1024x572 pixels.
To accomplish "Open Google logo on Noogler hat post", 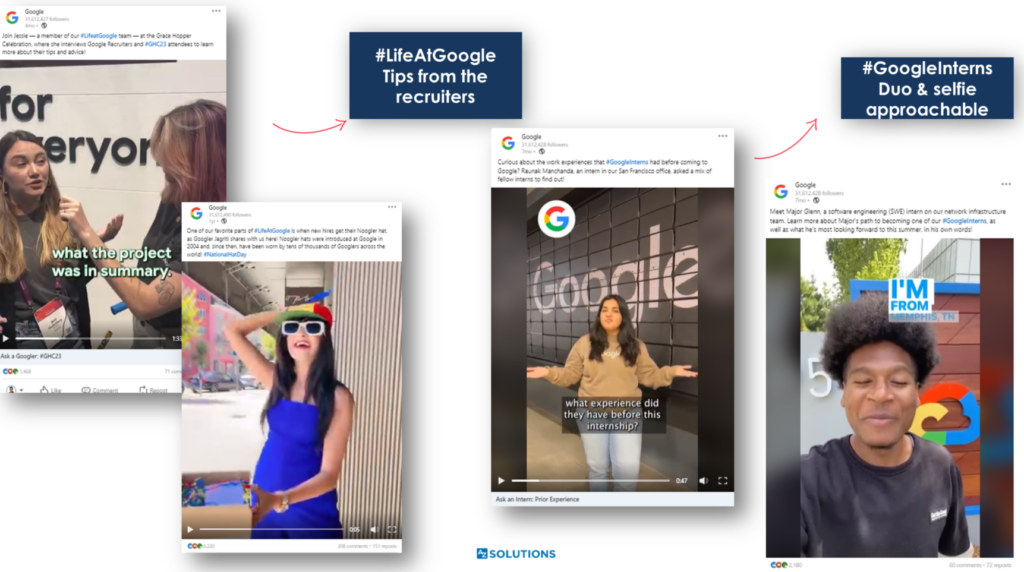I will click(196, 214).
